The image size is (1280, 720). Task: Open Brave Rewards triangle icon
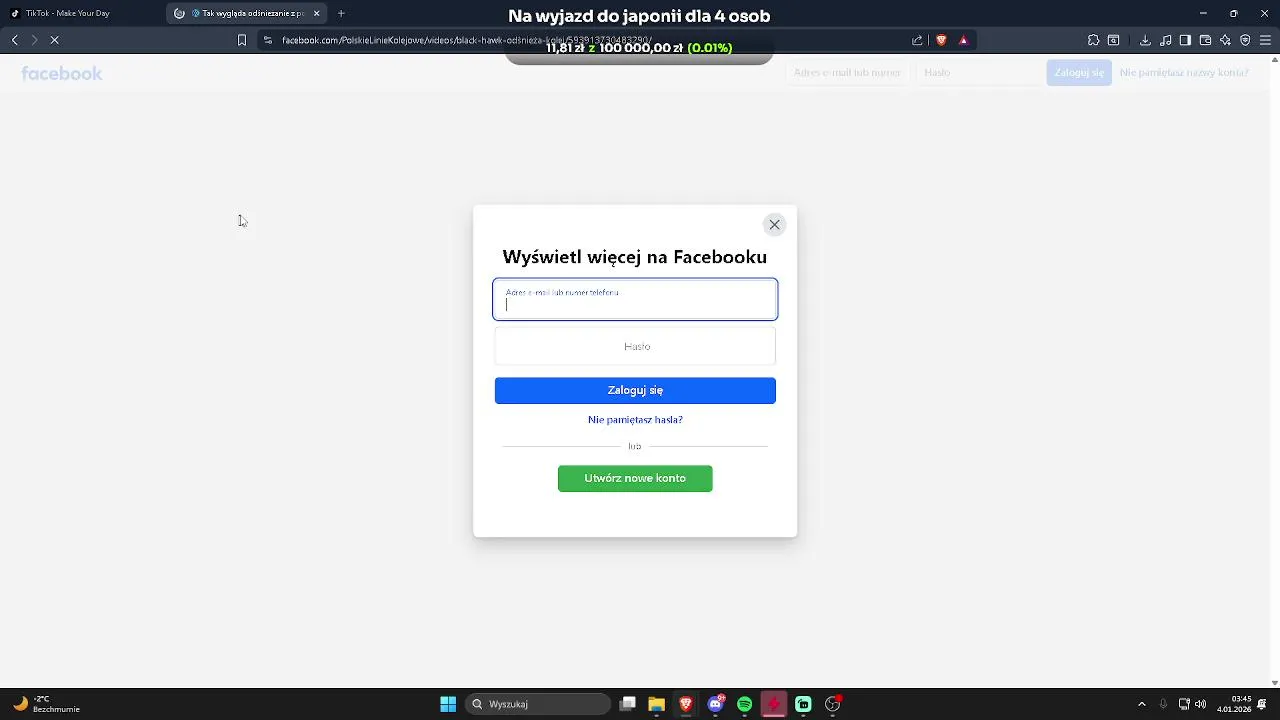(x=963, y=40)
